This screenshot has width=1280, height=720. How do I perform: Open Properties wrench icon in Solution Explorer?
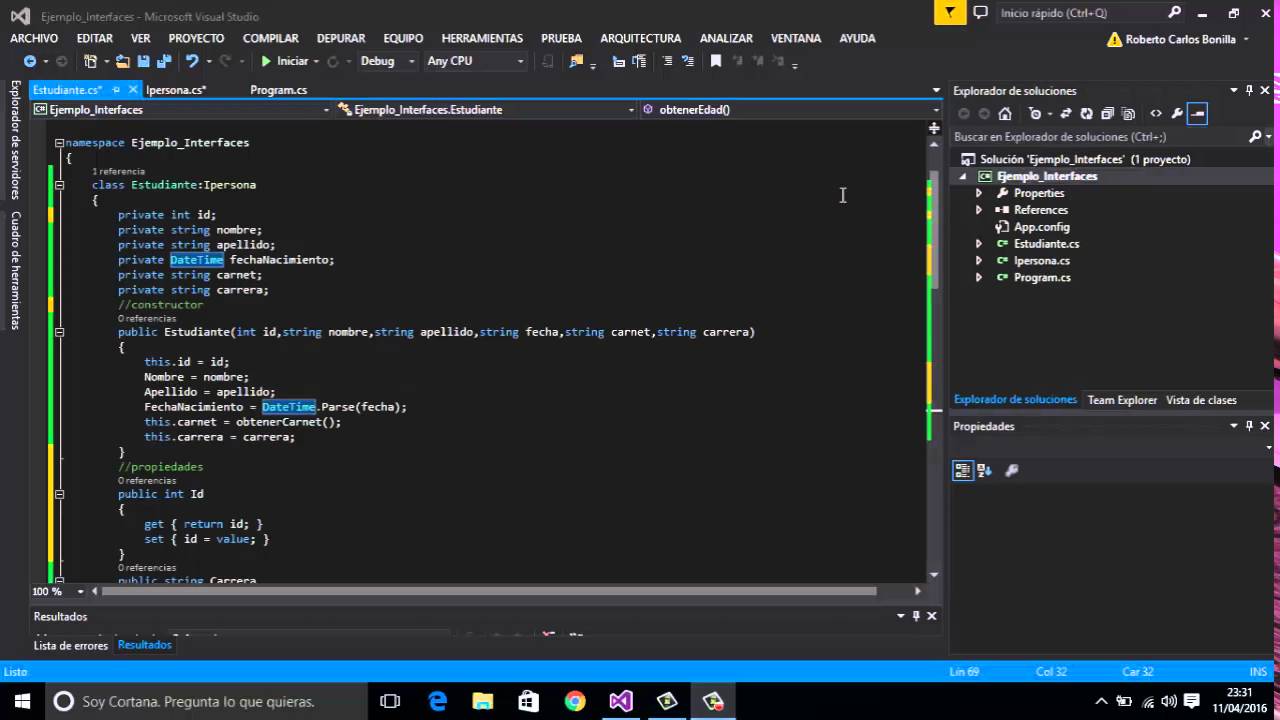[1177, 113]
